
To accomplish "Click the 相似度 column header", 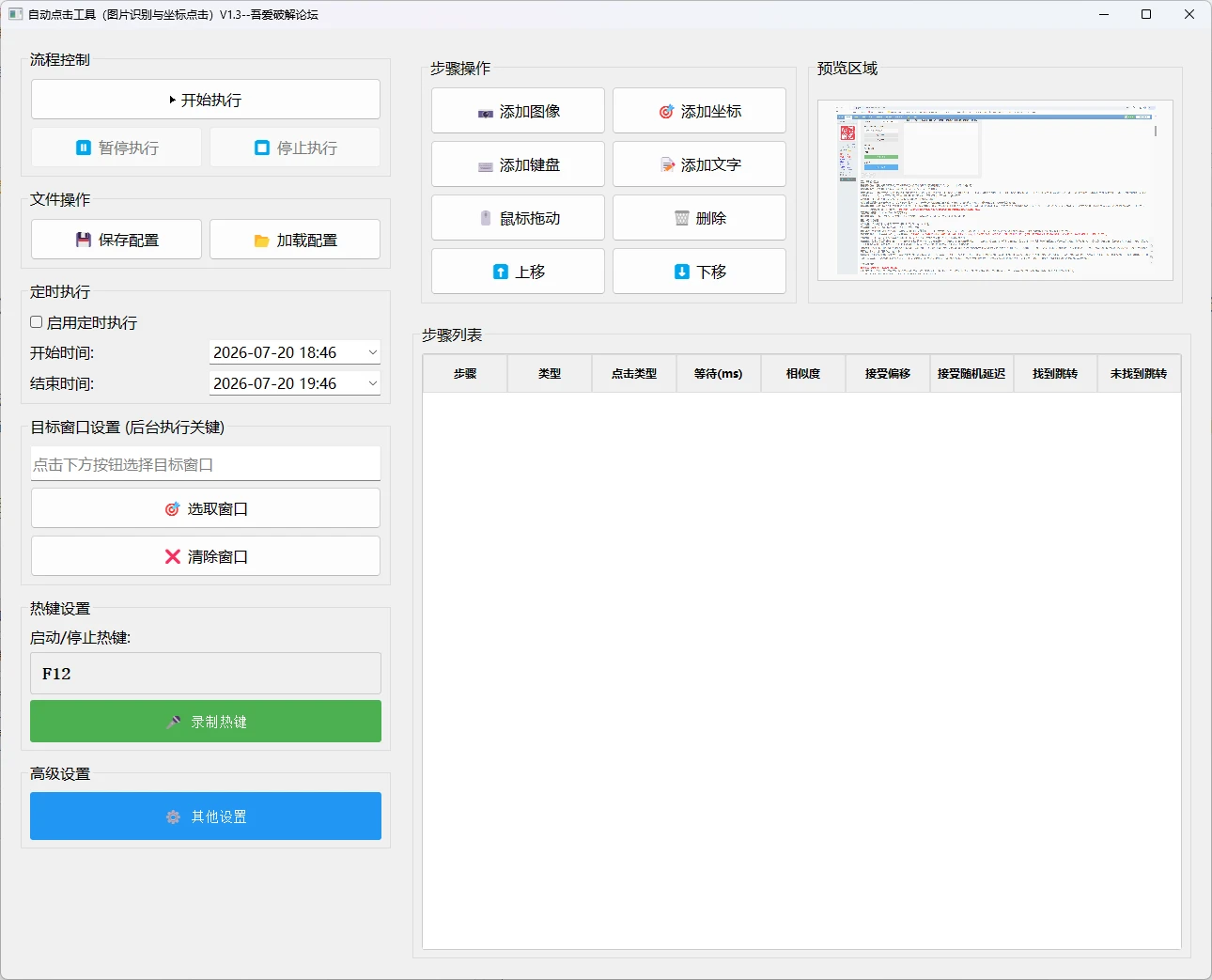I will [x=803, y=373].
